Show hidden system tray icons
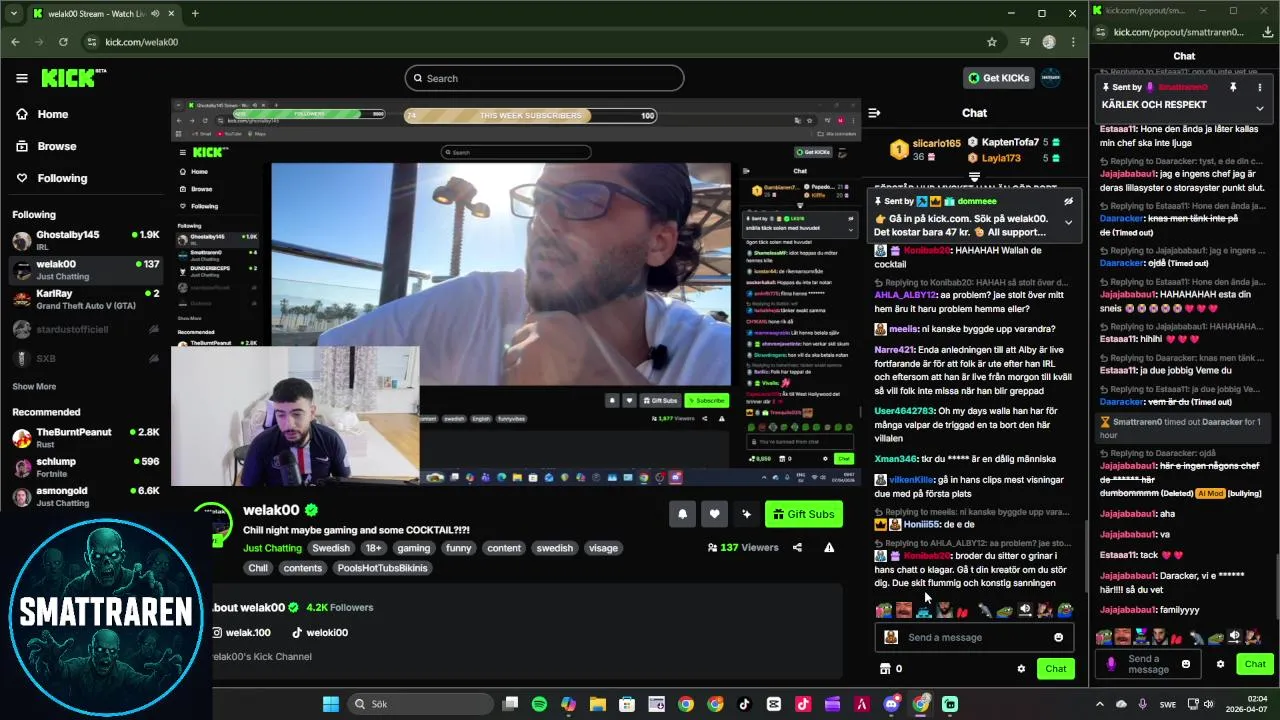This screenshot has width=1280, height=720. point(1099,704)
